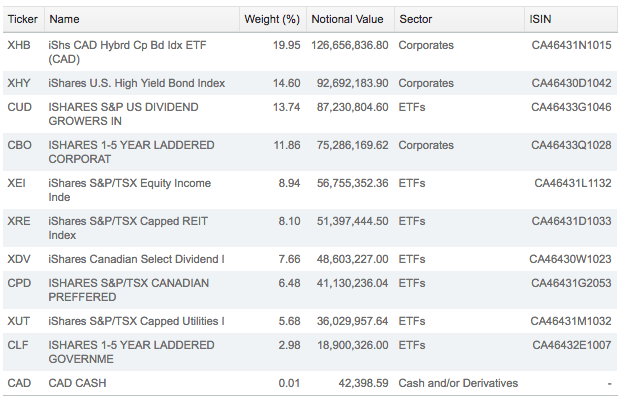The image size is (627, 396).
Task: Click name iShares Canadian Select Dividend I
Action: [136, 259]
